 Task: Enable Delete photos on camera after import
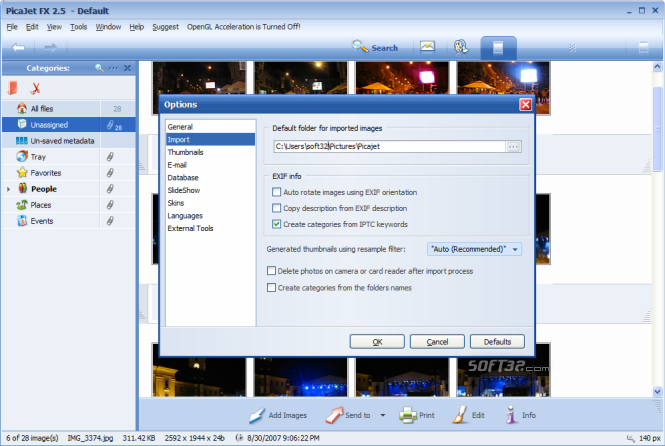[x=271, y=270]
